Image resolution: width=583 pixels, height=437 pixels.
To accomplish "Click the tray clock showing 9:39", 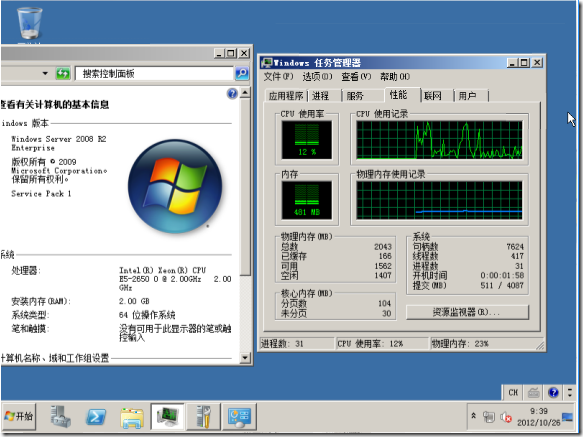I will click(539, 417).
